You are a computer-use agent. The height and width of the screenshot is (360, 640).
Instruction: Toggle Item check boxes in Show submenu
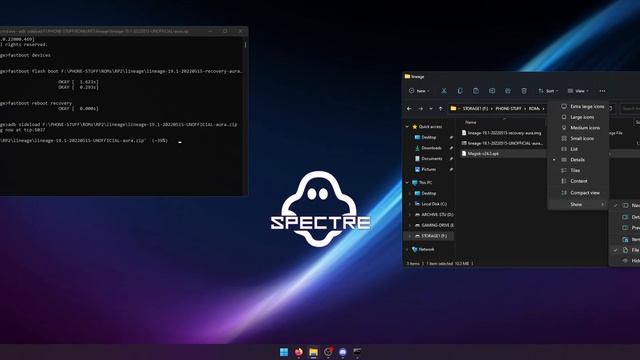(624, 239)
